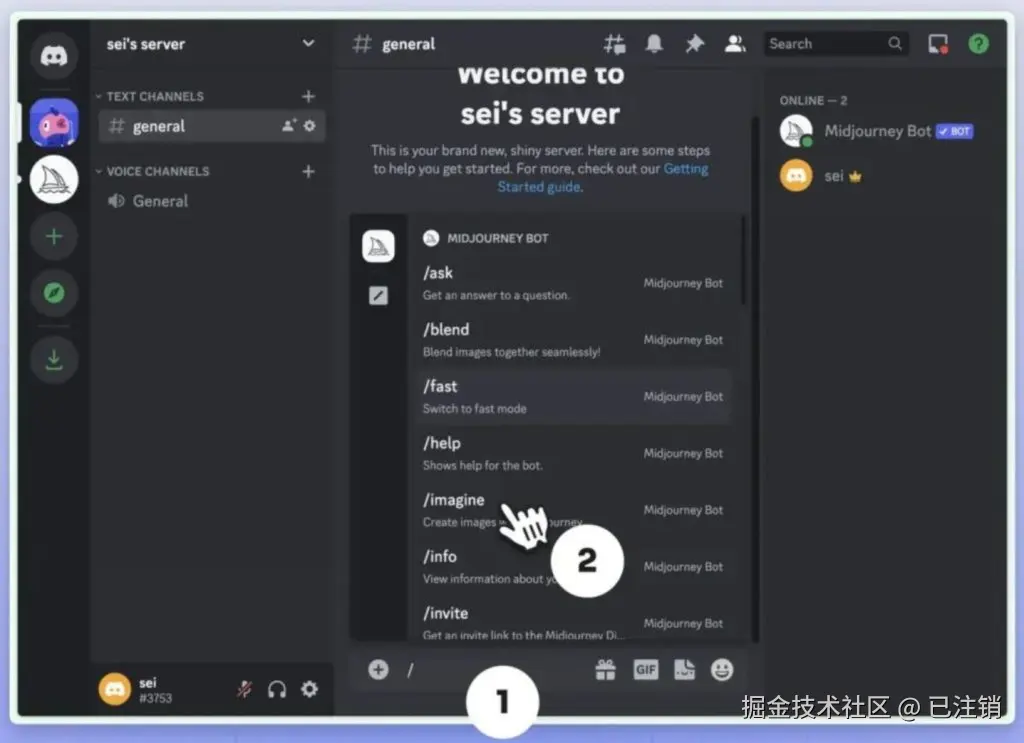
Task: Choose the /imagine command
Action: (x=573, y=511)
